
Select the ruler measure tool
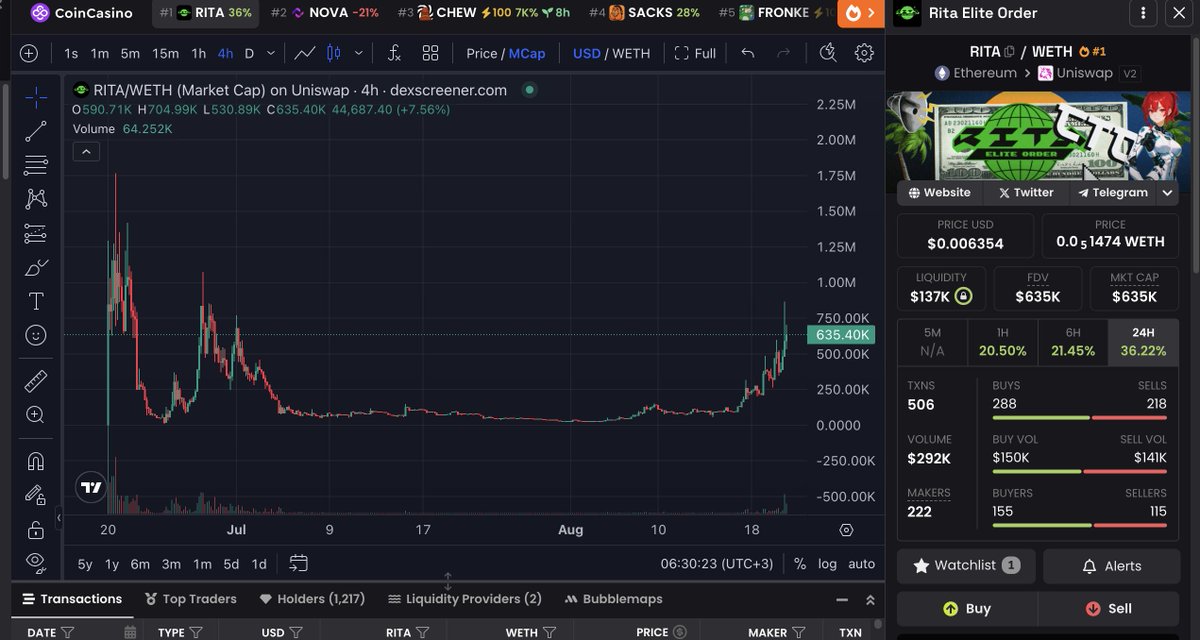(x=36, y=380)
